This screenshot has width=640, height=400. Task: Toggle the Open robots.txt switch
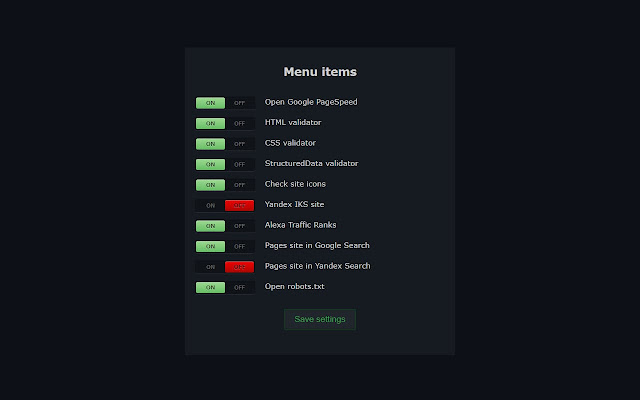coord(225,287)
